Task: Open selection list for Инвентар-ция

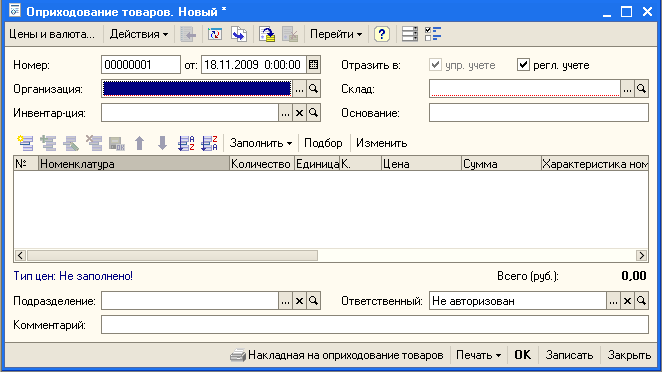Action: [285, 113]
